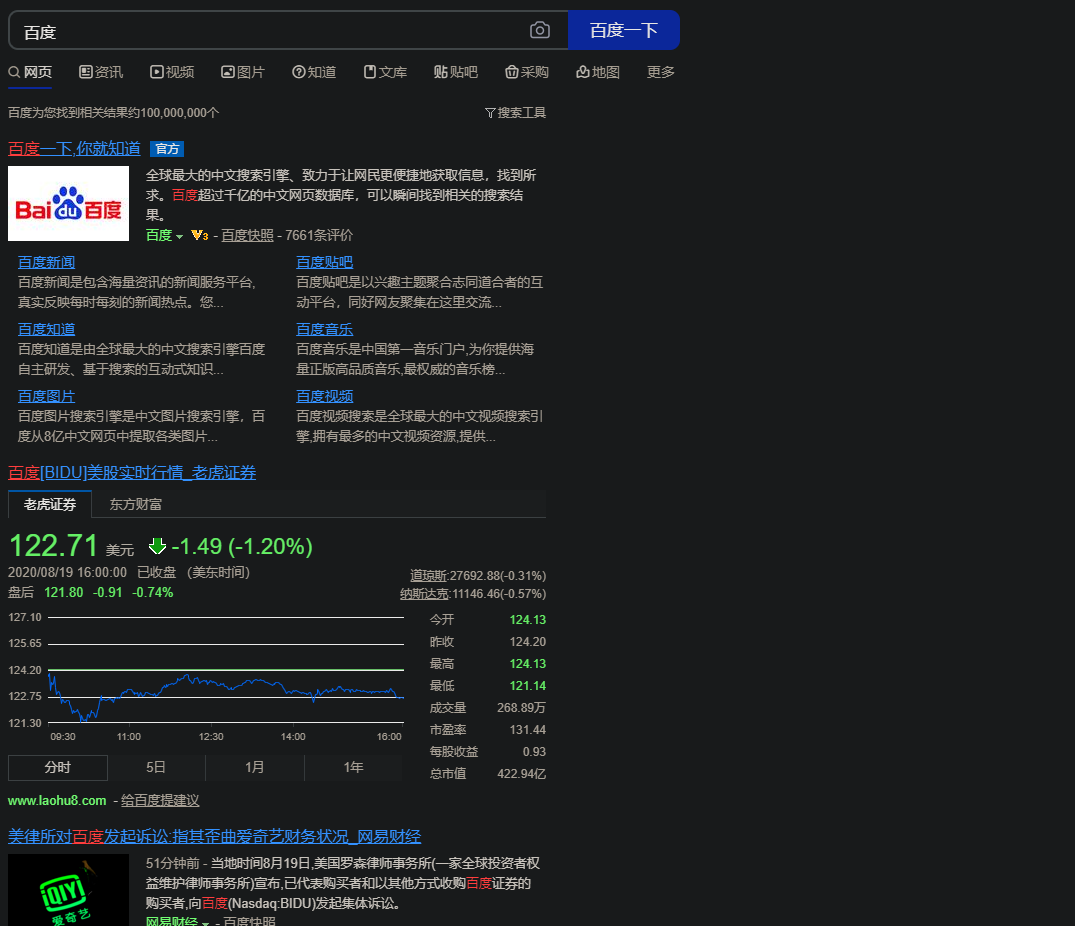Click the camera image-search icon
The image size is (1075, 926).
pos(540,30)
